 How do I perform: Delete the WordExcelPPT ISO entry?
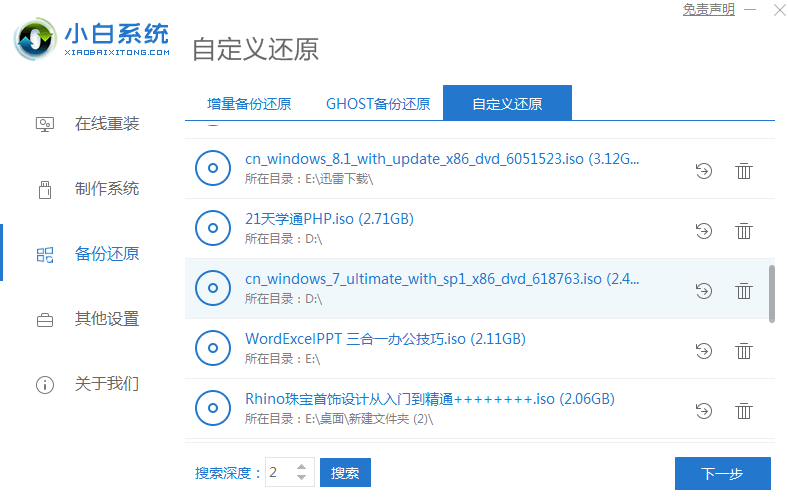(x=743, y=351)
